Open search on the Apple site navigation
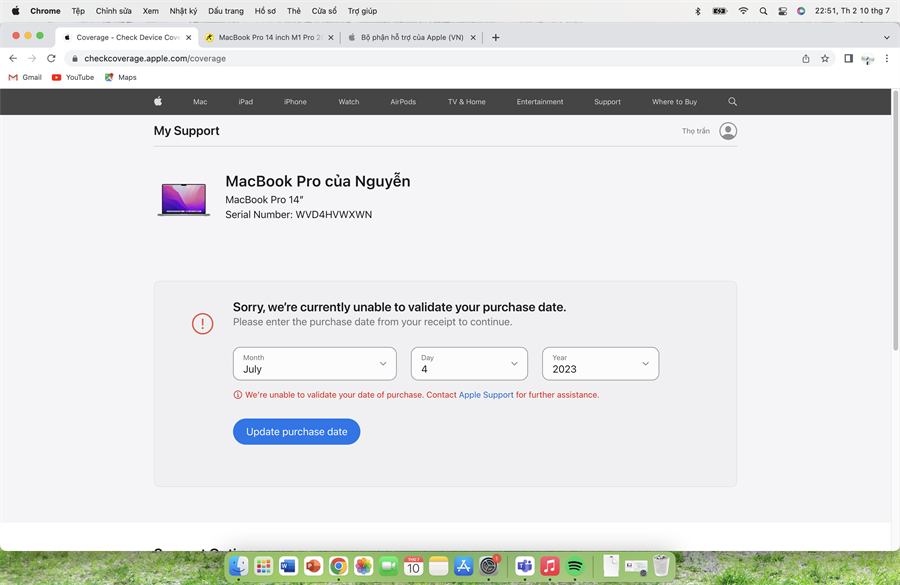 732,102
